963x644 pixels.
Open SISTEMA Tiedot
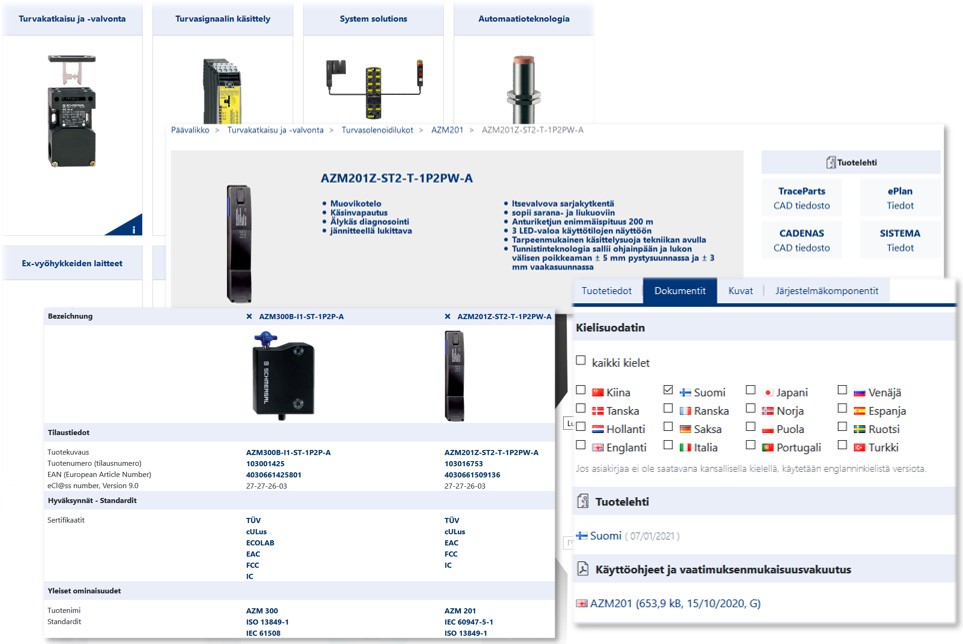click(900, 240)
